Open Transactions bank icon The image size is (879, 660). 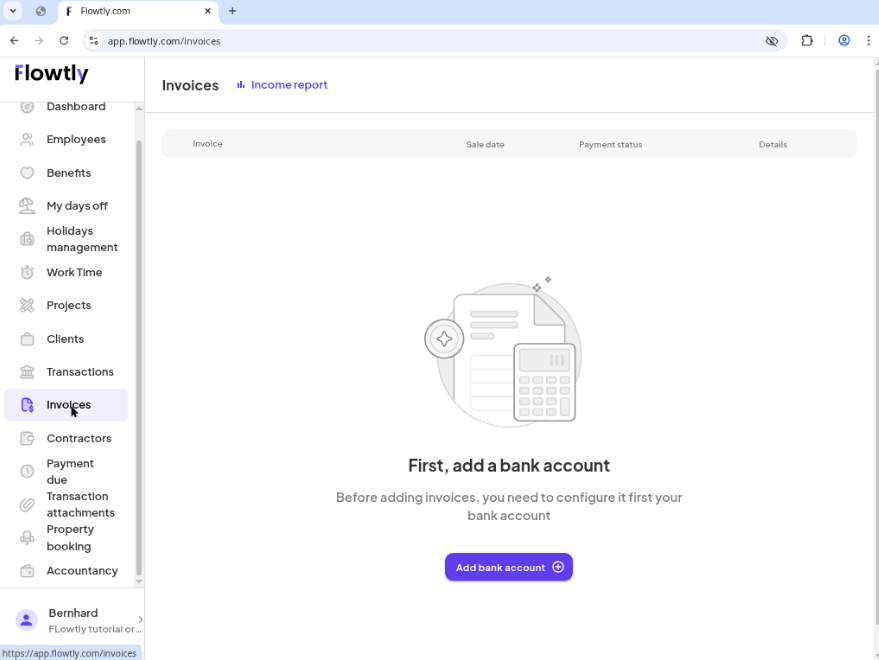27,372
